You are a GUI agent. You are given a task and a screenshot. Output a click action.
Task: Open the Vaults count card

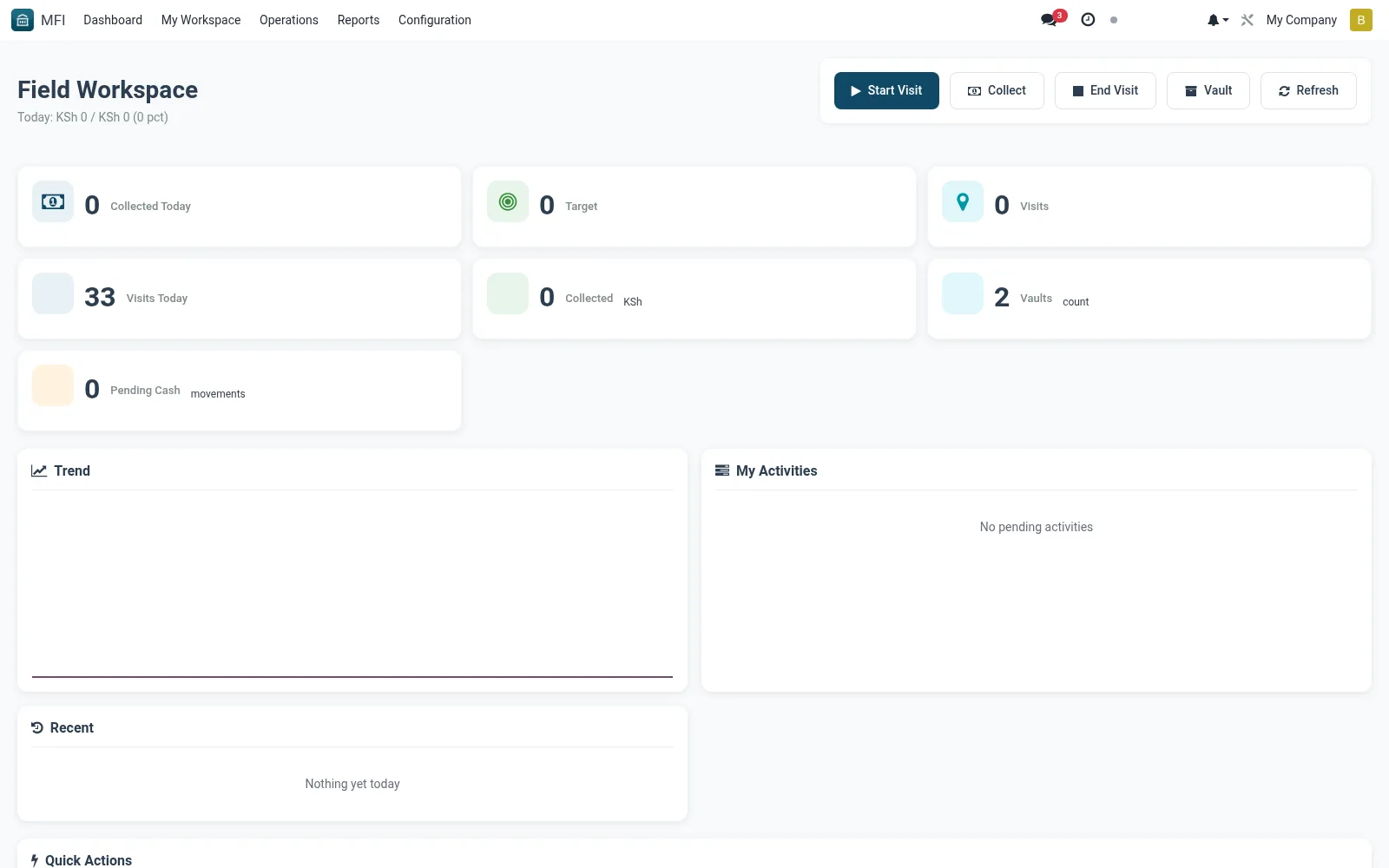point(1149,299)
